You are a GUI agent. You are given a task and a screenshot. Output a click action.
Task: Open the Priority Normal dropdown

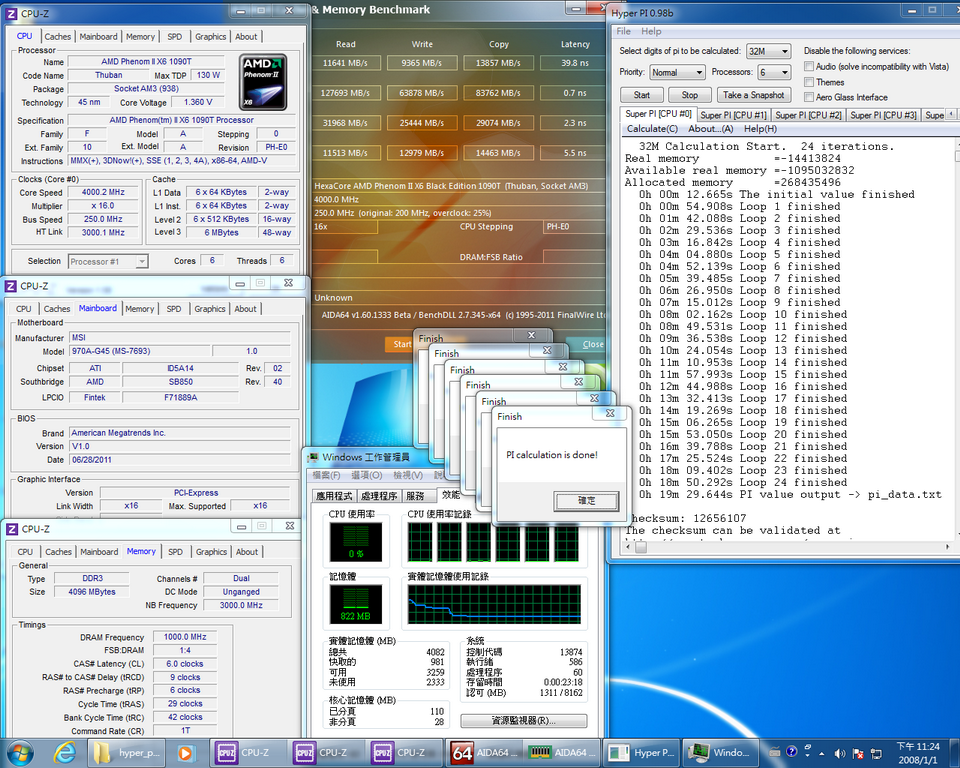[x=677, y=72]
